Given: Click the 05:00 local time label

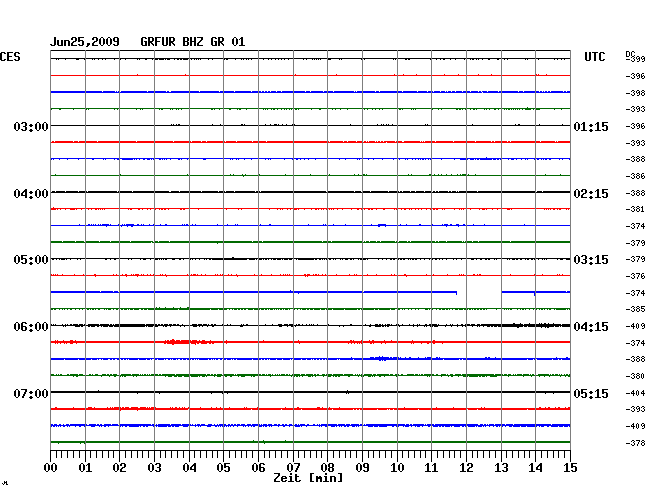Looking at the screenshot, I should point(31,260).
